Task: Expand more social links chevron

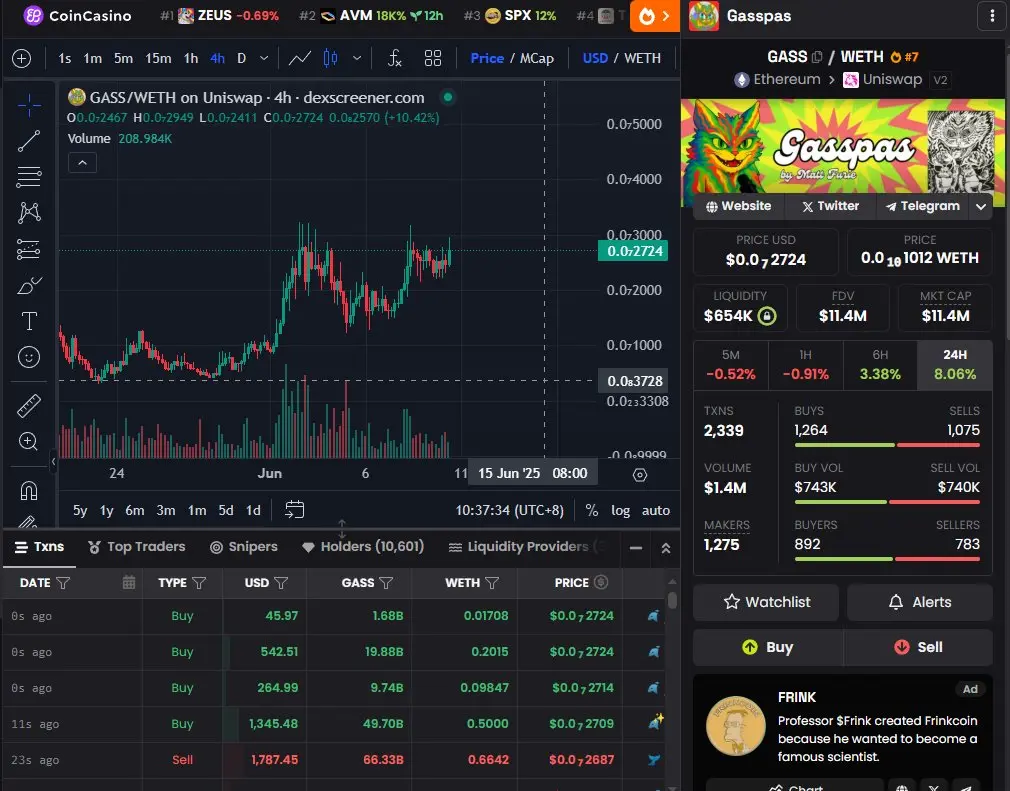Action: point(980,207)
